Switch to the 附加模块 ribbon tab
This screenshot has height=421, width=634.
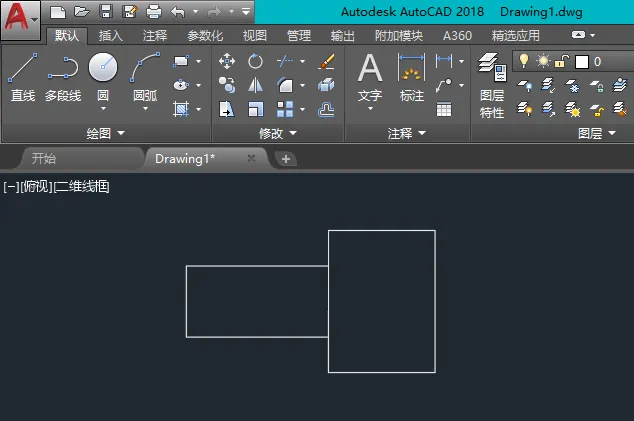click(399, 36)
